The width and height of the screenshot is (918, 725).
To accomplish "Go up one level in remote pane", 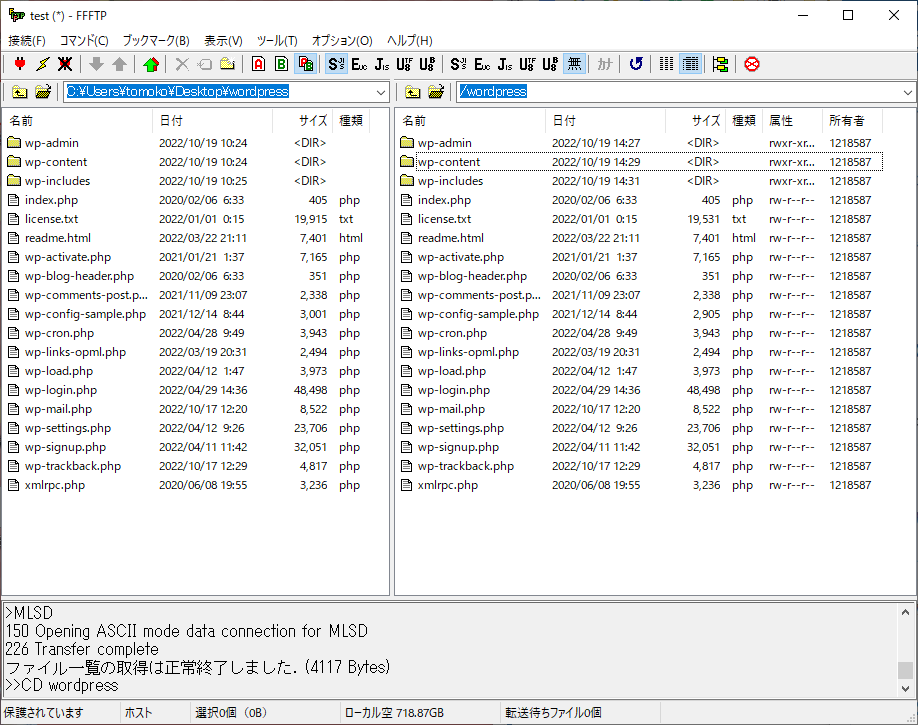I will click(x=413, y=91).
